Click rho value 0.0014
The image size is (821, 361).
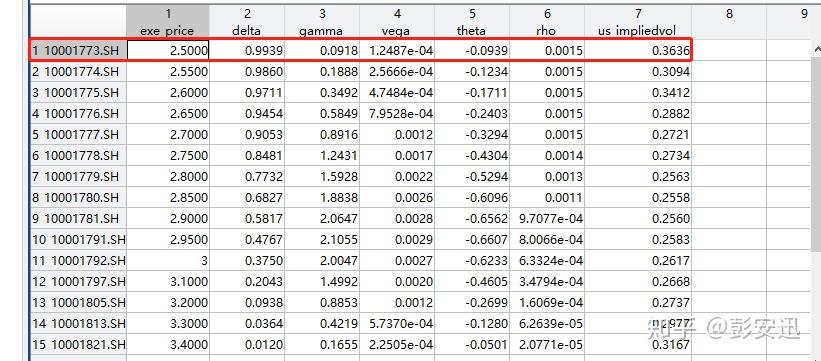[547, 156]
